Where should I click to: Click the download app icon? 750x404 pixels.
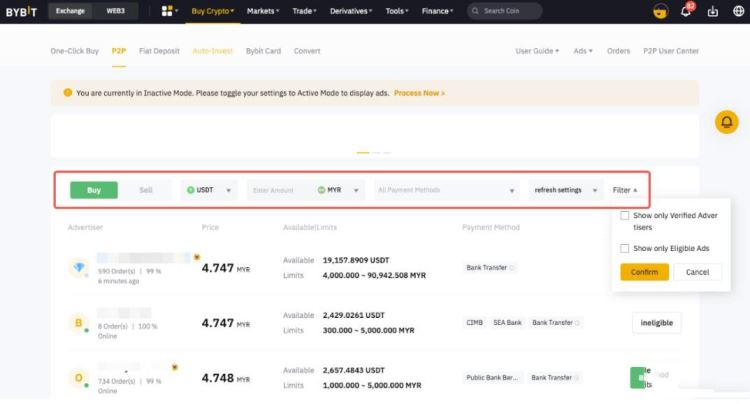[x=712, y=12]
